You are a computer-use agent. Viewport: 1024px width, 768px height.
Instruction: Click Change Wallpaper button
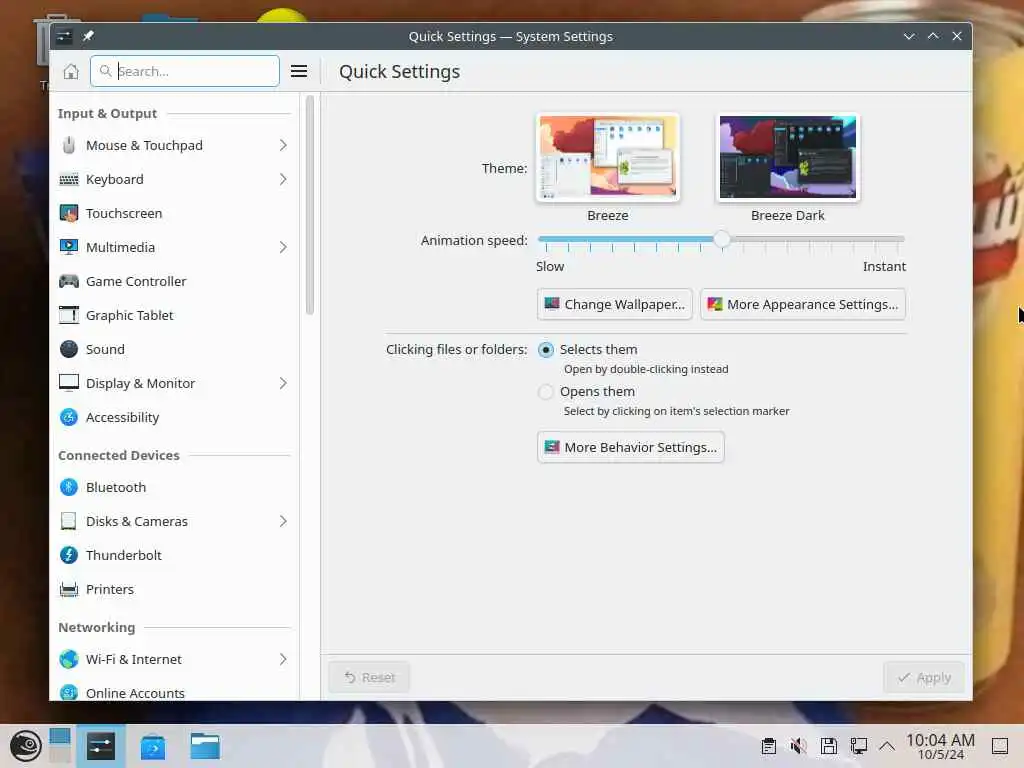click(x=614, y=304)
